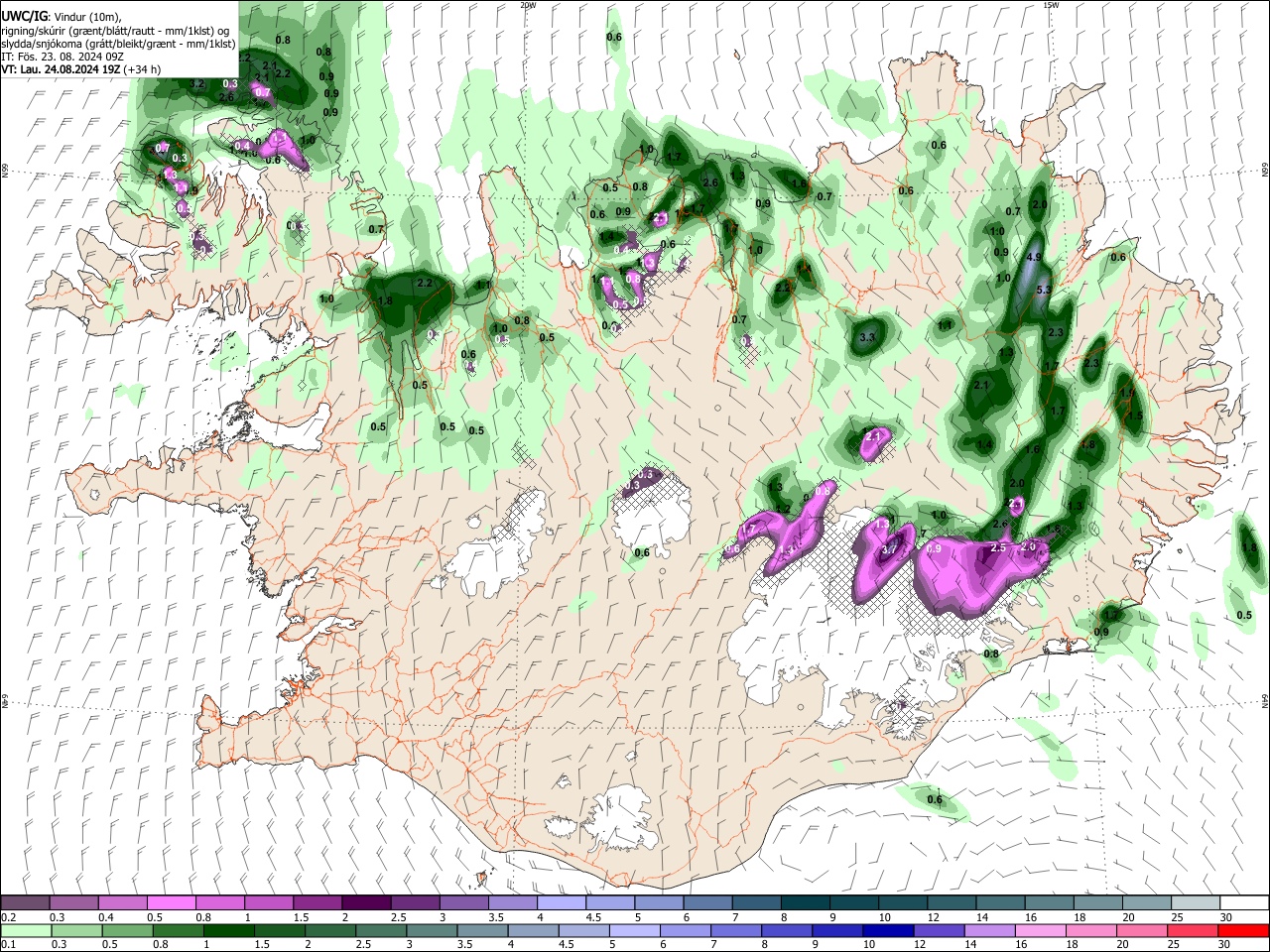Click the 3.2 value in the northwest corner
Screen dimensions: 1270x952
(196, 84)
